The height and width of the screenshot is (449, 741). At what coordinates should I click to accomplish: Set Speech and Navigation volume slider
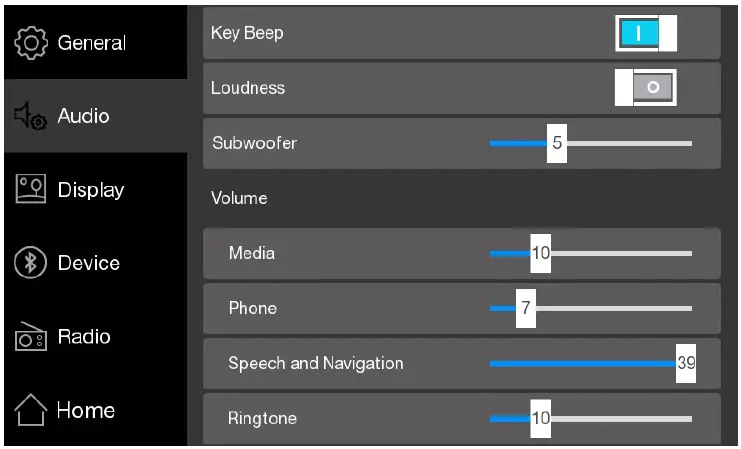pos(590,363)
